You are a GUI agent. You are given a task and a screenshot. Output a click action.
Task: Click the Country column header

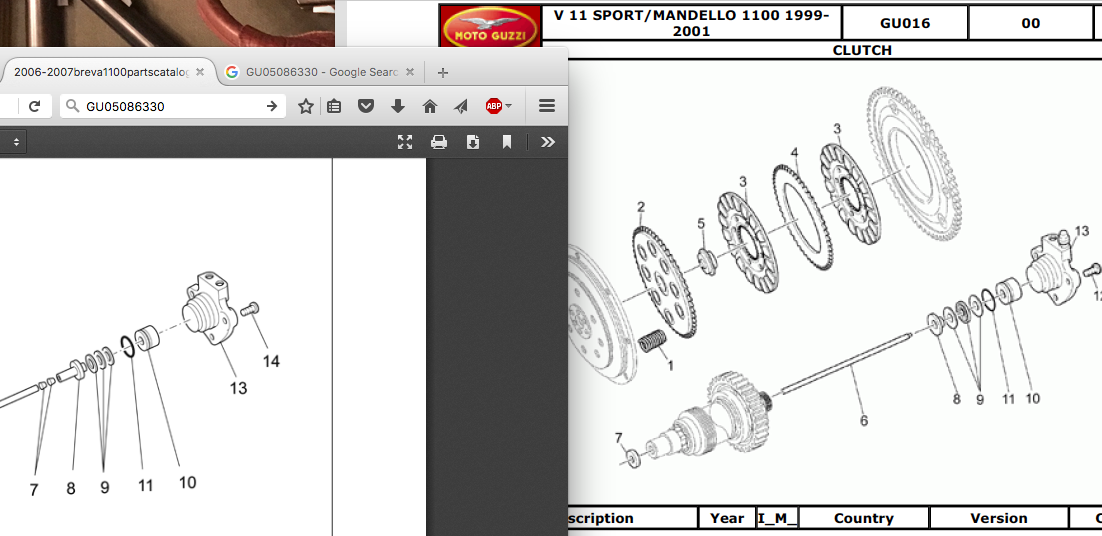(863, 518)
